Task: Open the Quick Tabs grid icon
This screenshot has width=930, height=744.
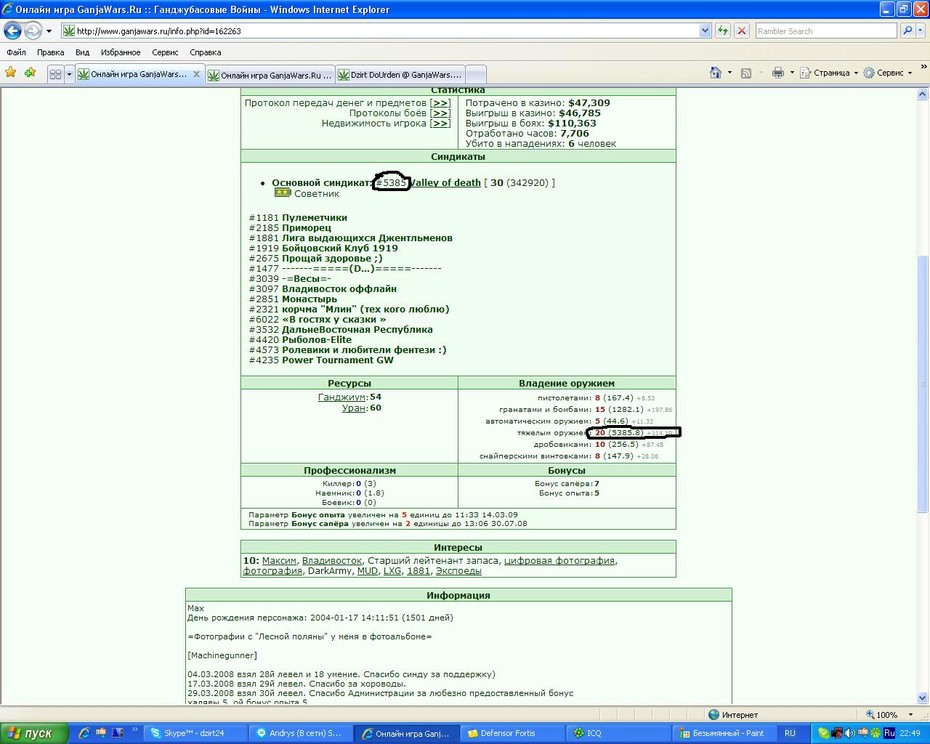Action: 55,74
